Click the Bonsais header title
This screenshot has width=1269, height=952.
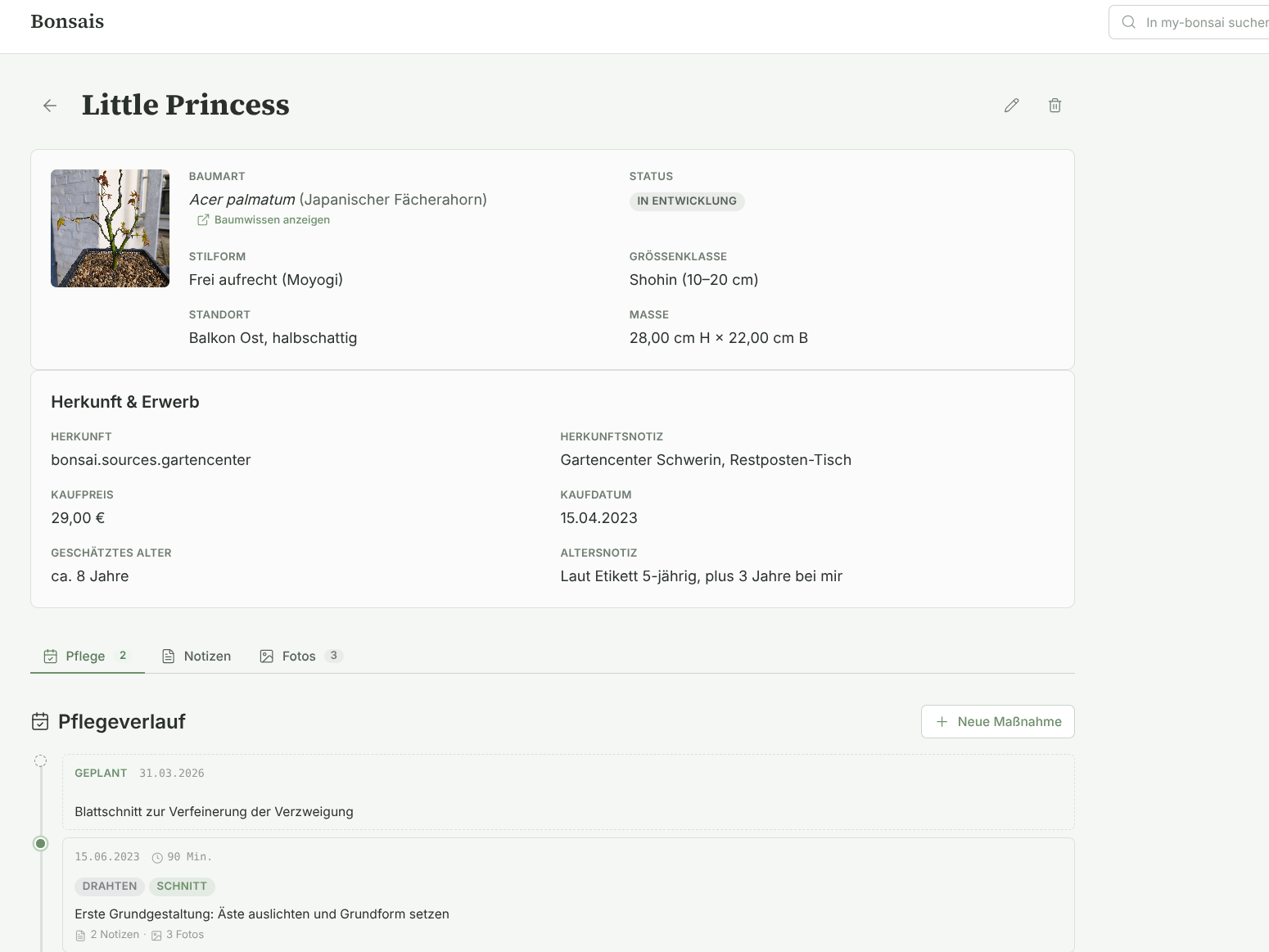pyautogui.click(x=67, y=22)
